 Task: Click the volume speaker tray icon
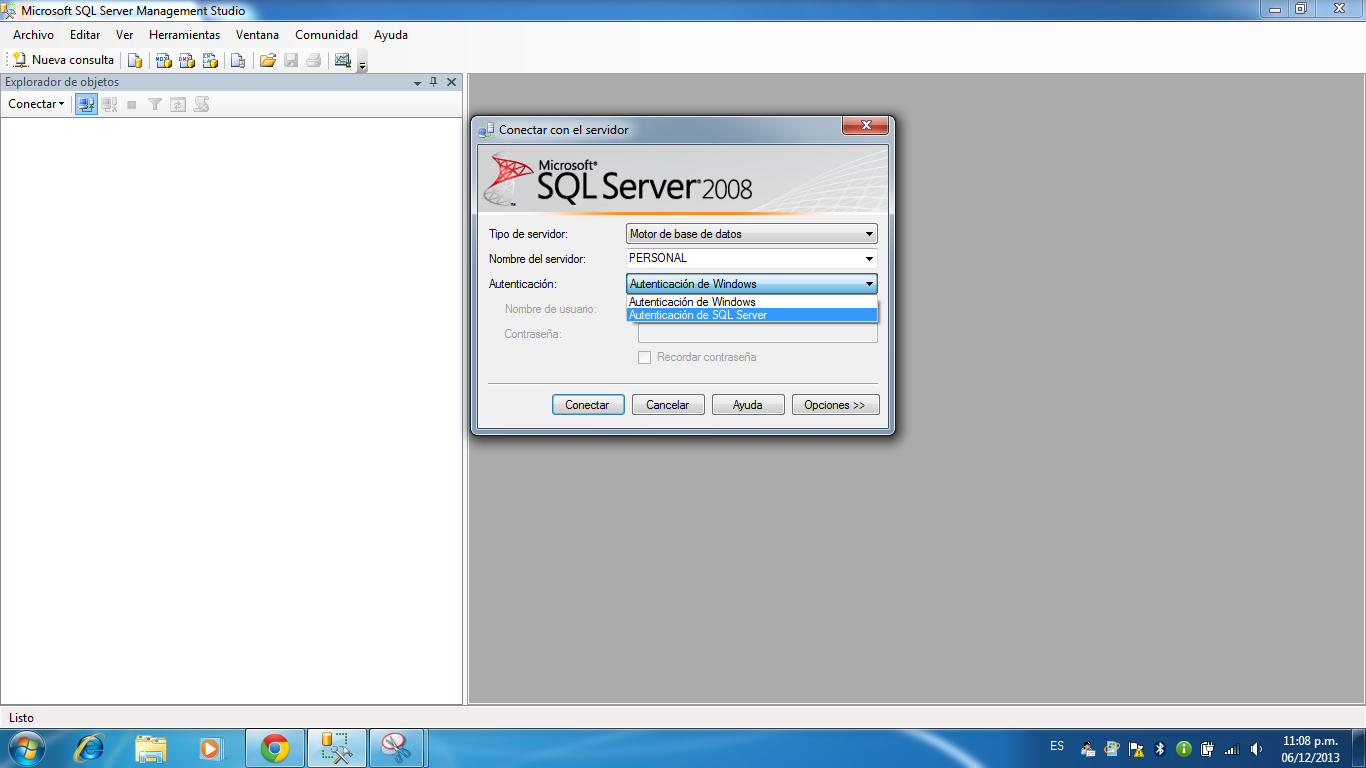click(1256, 749)
